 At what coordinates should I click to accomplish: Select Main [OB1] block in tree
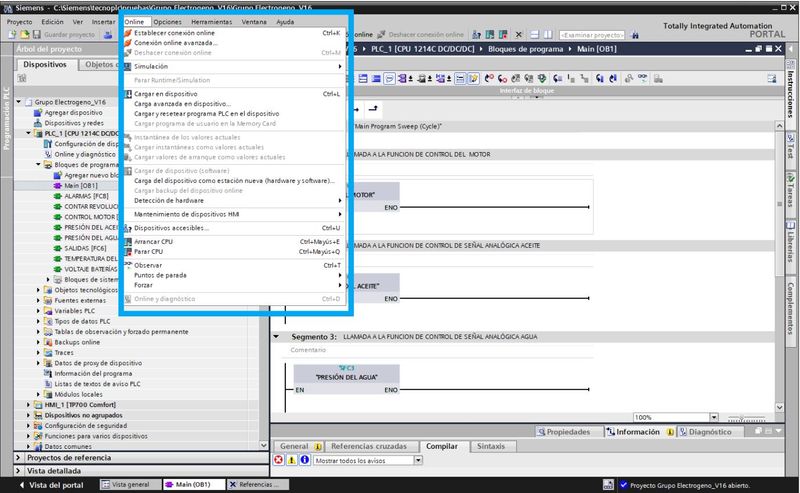[81, 186]
